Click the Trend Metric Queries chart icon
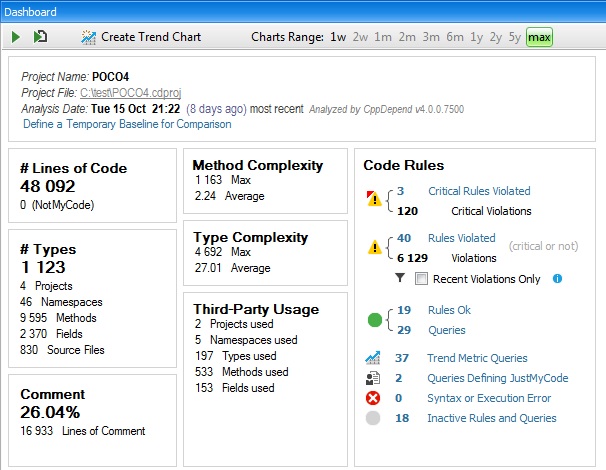This screenshot has width=606, height=470. pyautogui.click(x=373, y=358)
